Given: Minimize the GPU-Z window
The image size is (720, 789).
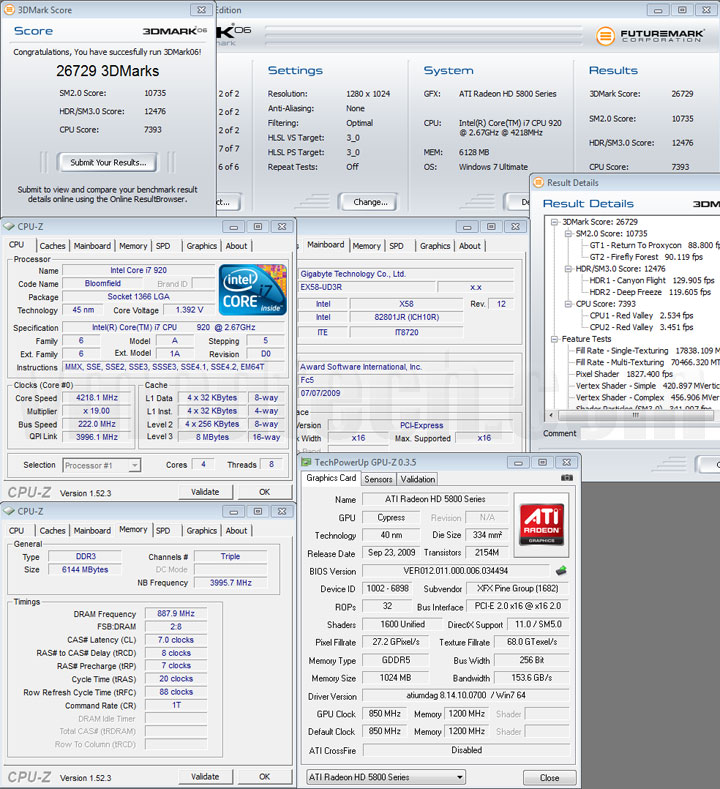Looking at the screenshot, I should point(518,462).
